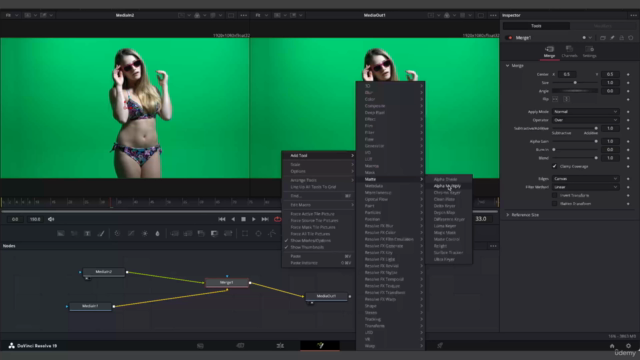Open the Filter Method dropdown
Image resolution: width=640 pixels, height=360 pixels.
click(x=586, y=187)
